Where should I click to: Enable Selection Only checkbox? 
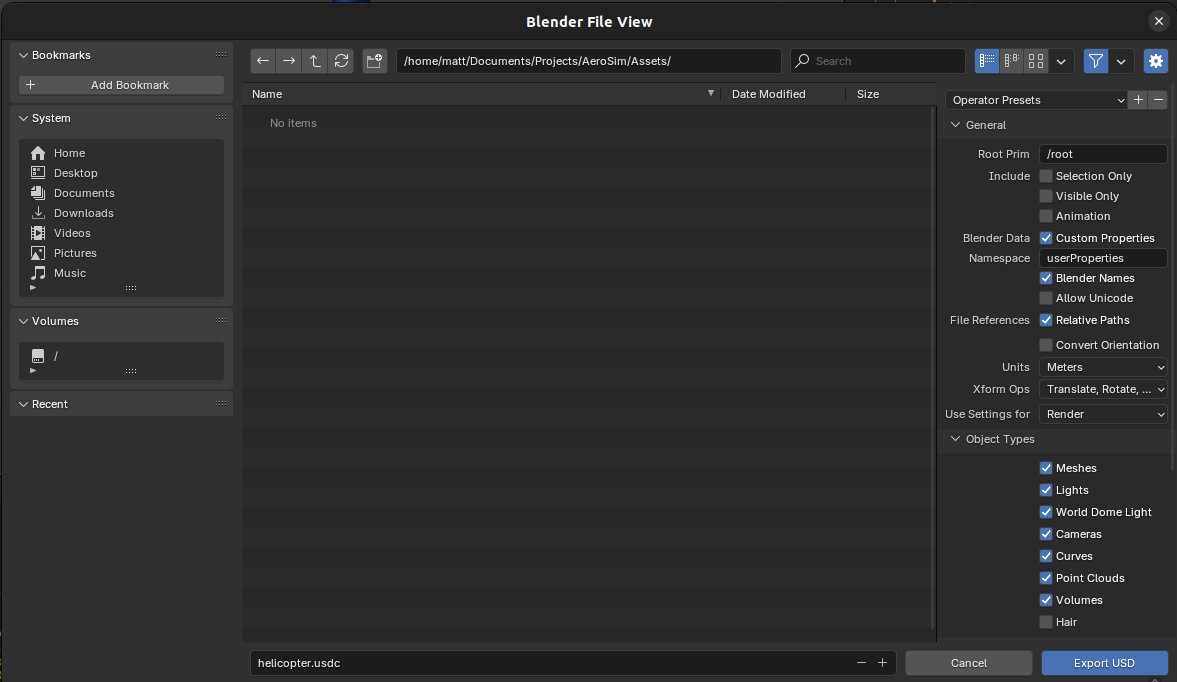click(1046, 176)
